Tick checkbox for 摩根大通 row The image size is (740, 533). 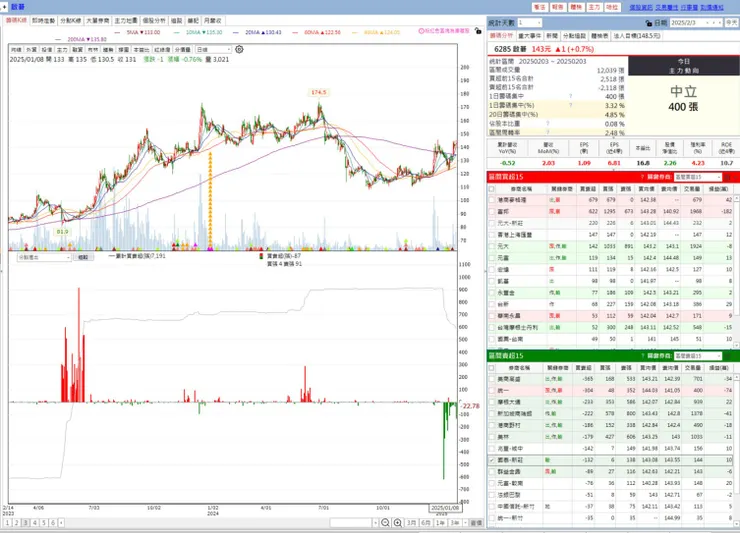coord(492,402)
